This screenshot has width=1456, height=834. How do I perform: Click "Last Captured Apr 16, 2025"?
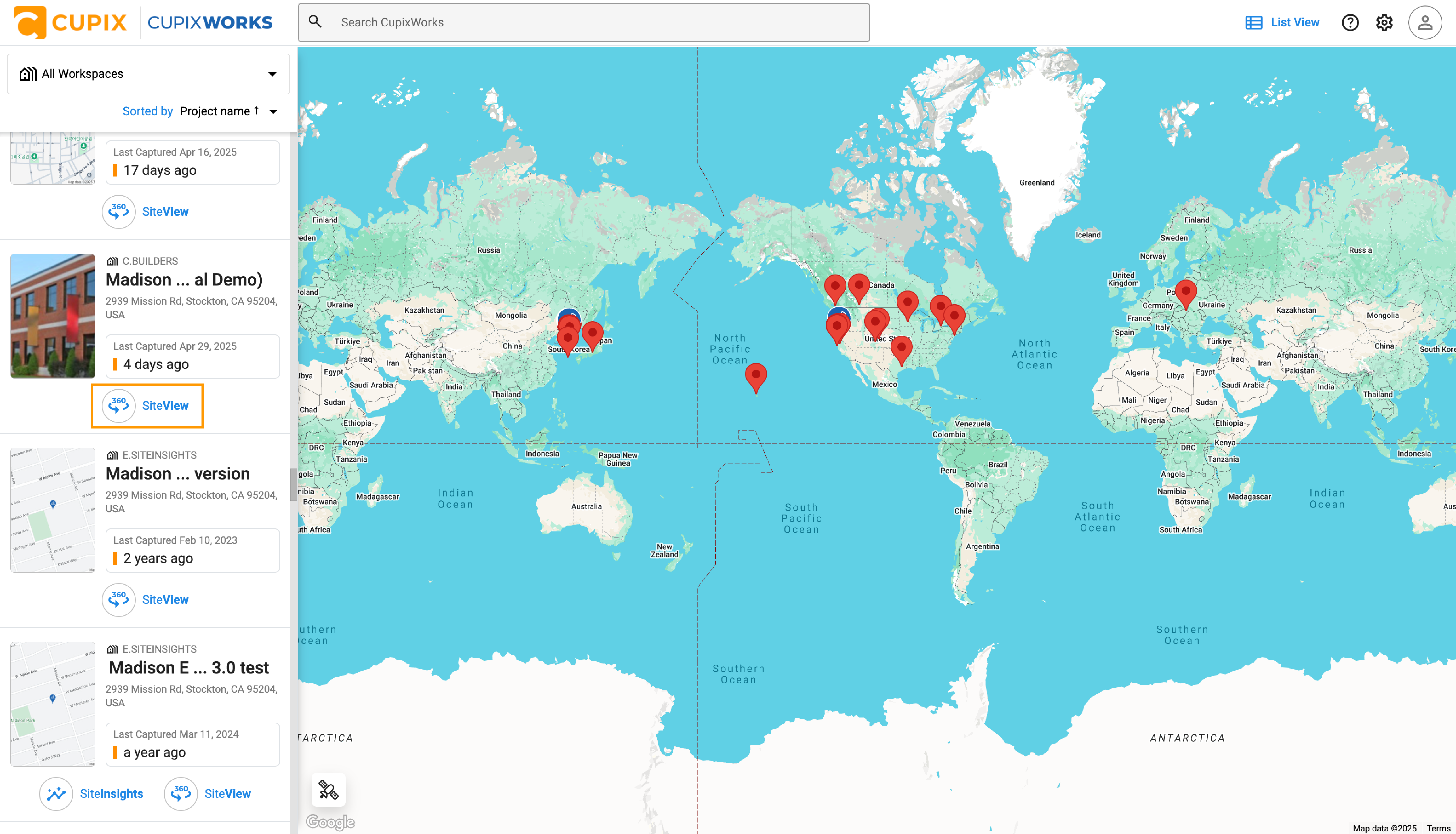175,152
